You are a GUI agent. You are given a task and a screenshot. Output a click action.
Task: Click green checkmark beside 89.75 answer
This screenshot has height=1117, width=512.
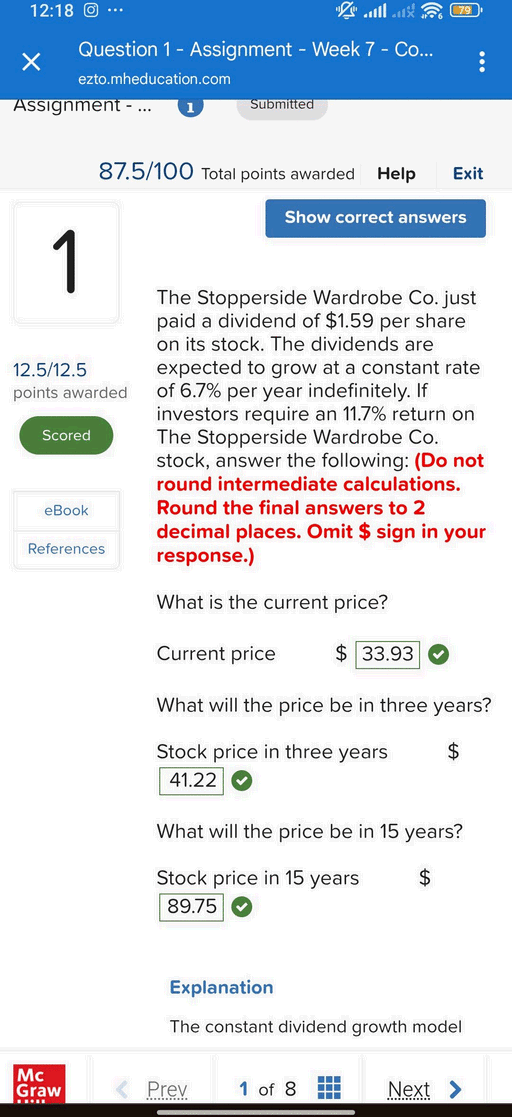coord(243,906)
